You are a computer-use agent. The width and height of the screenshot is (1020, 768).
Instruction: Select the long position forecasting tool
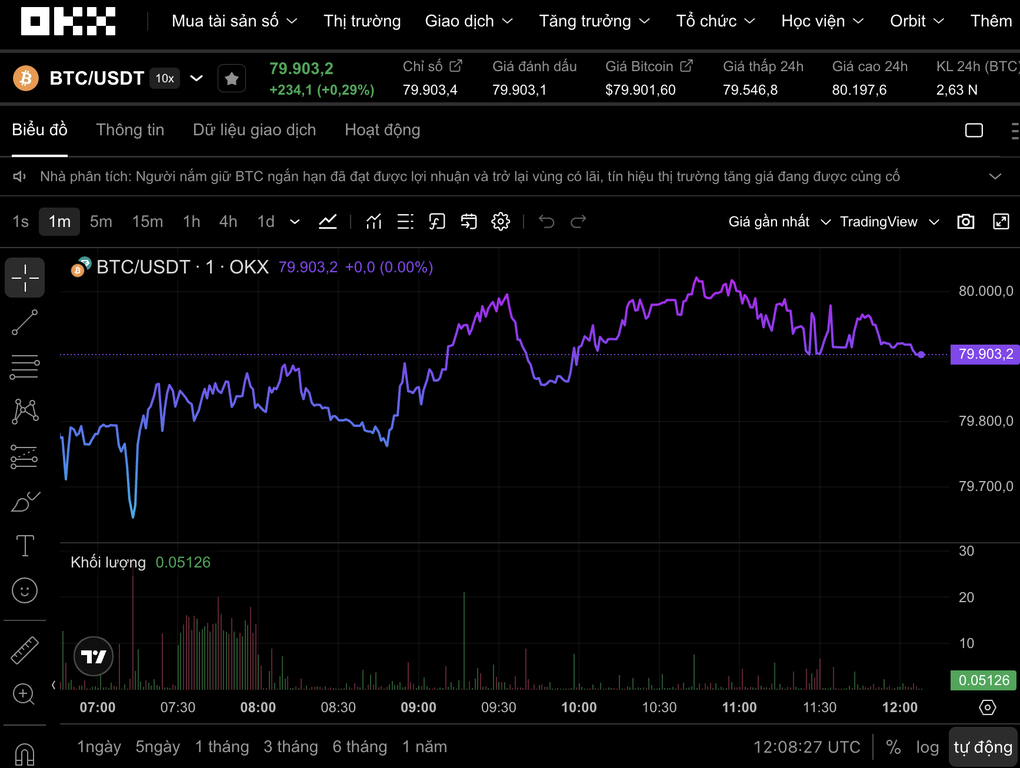click(x=25, y=457)
